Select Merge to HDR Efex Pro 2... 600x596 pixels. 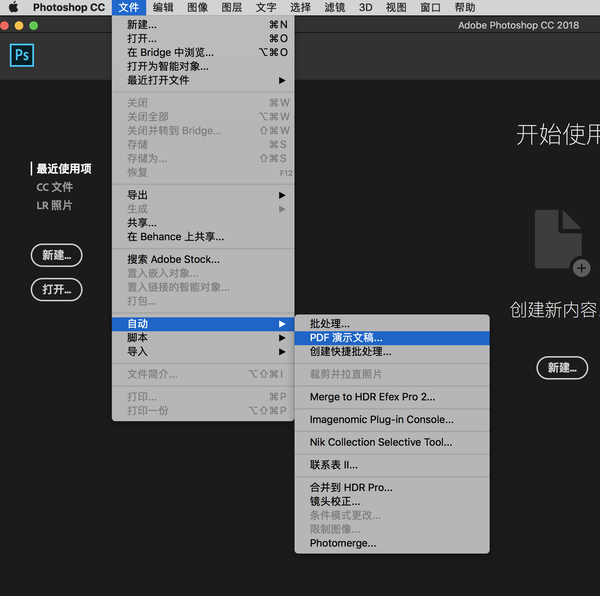click(392, 397)
